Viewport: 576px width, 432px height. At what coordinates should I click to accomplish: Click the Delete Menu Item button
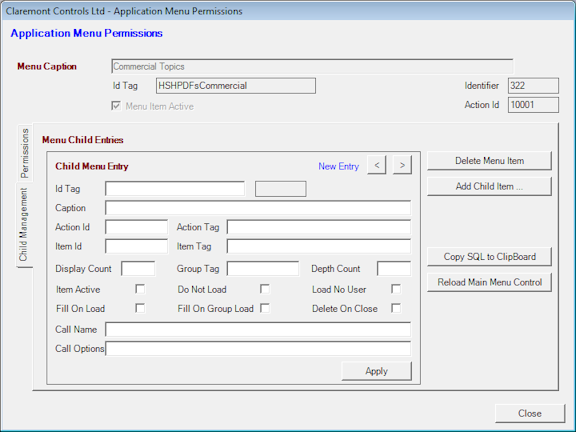[x=489, y=161]
